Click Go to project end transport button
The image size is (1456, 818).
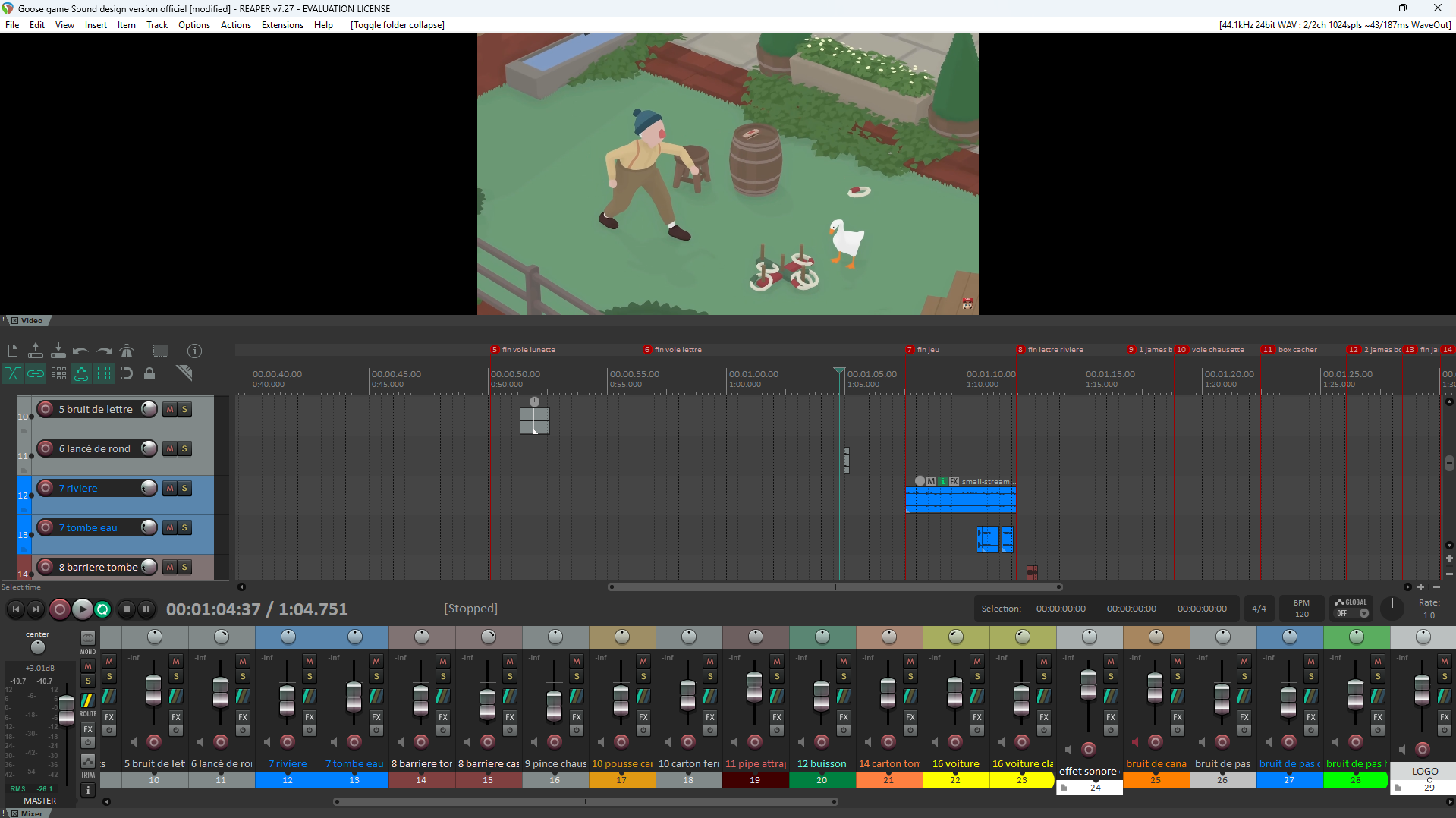point(36,609)
